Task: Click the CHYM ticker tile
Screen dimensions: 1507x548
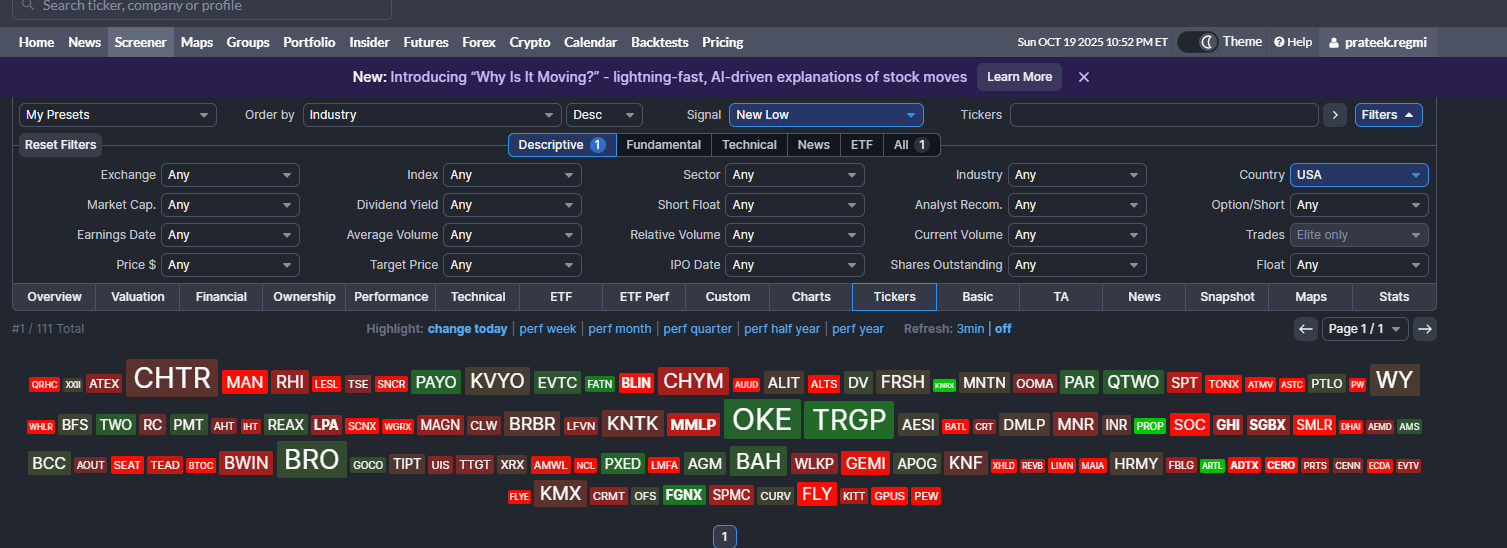Action: (694, 381)
